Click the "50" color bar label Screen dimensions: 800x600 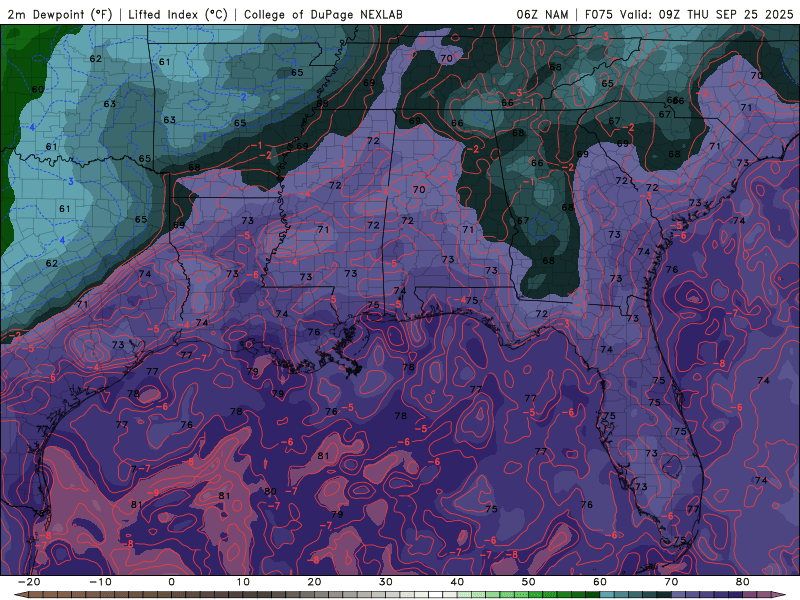pos(529,582)
